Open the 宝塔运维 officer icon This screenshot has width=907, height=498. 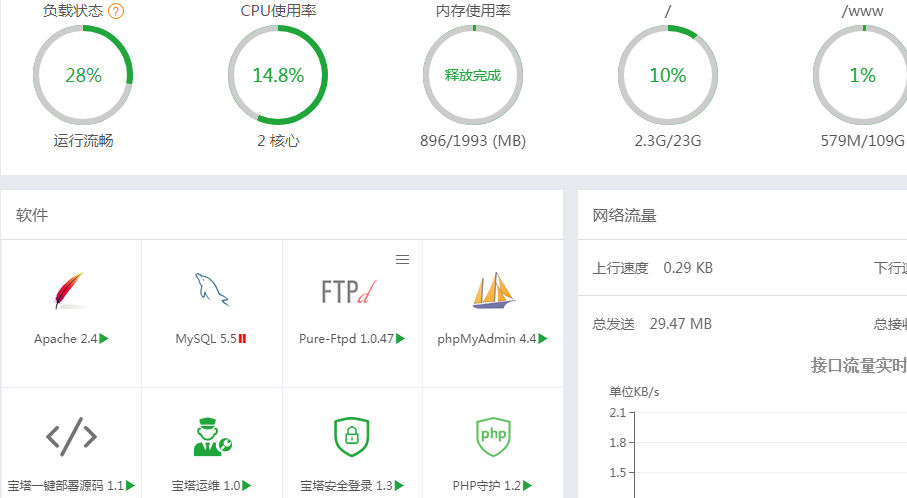pos(212,437)
